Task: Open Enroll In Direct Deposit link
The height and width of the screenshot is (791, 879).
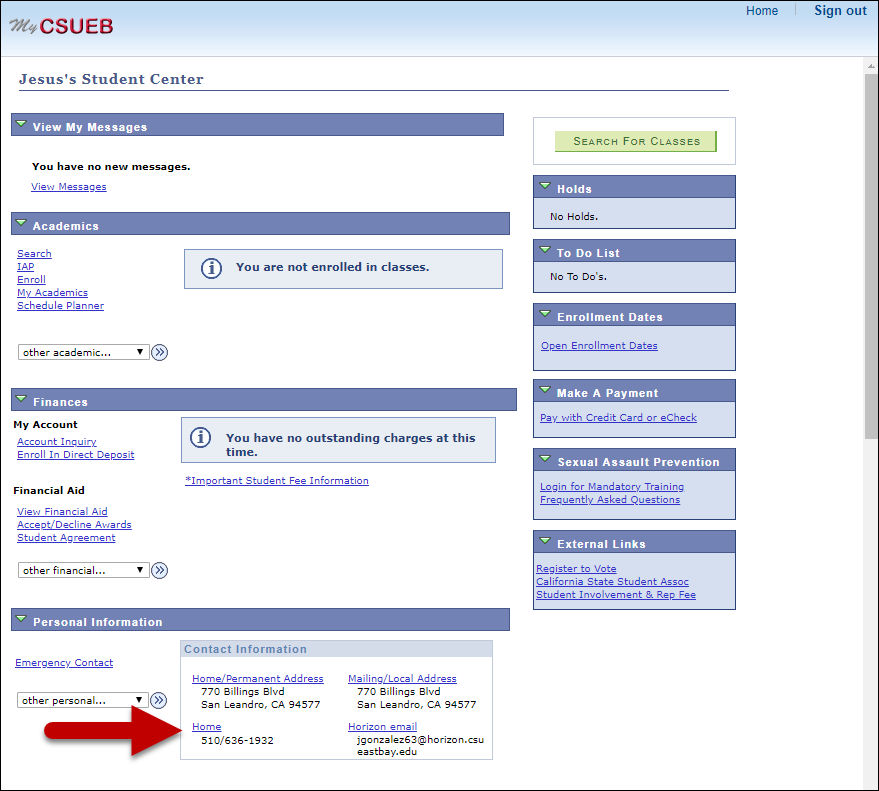Action: (x=76, y=455)
